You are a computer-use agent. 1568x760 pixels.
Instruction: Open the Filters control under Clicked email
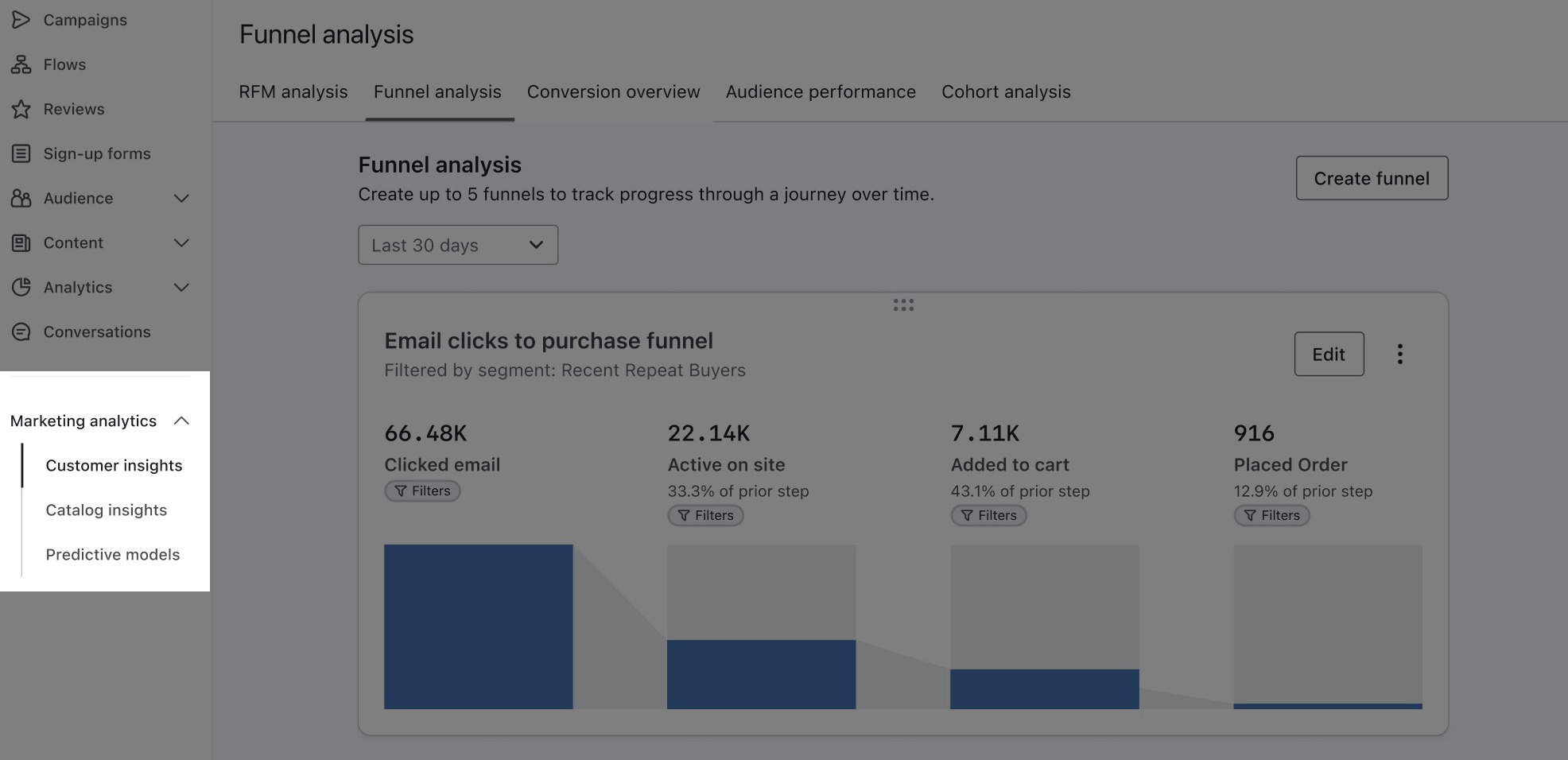422,491
